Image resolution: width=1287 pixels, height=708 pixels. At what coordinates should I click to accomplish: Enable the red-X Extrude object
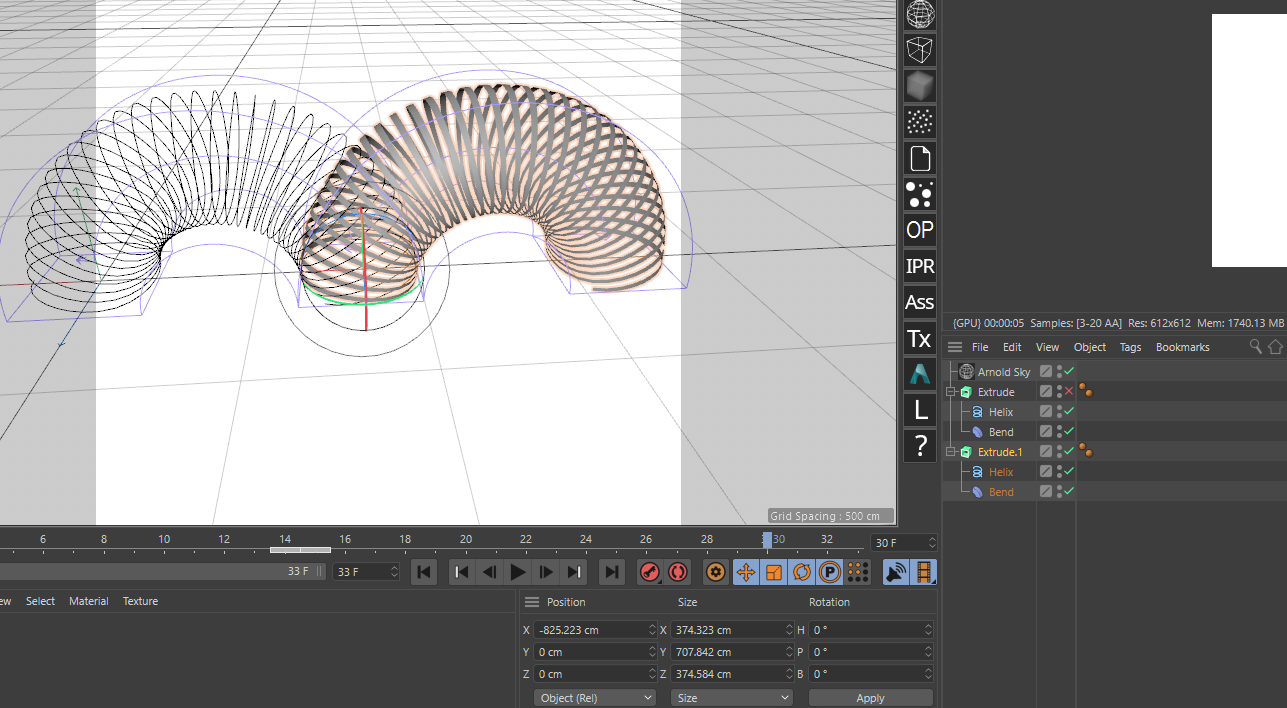(x=1069, y=392)
